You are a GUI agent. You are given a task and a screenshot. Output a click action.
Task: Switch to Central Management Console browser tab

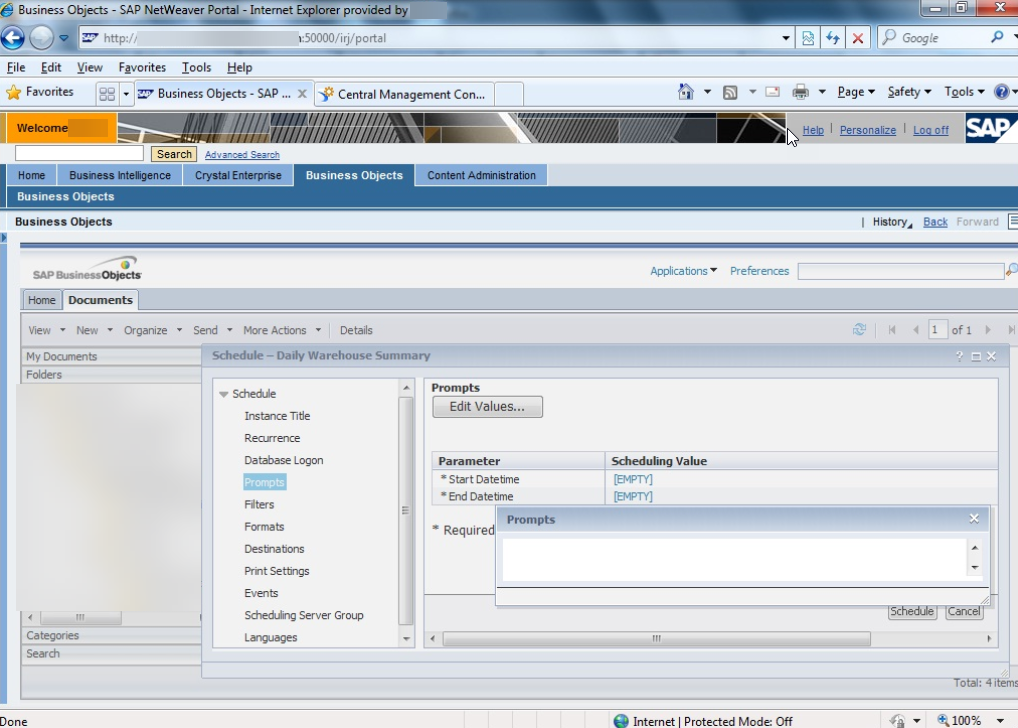tap(404, 94)
